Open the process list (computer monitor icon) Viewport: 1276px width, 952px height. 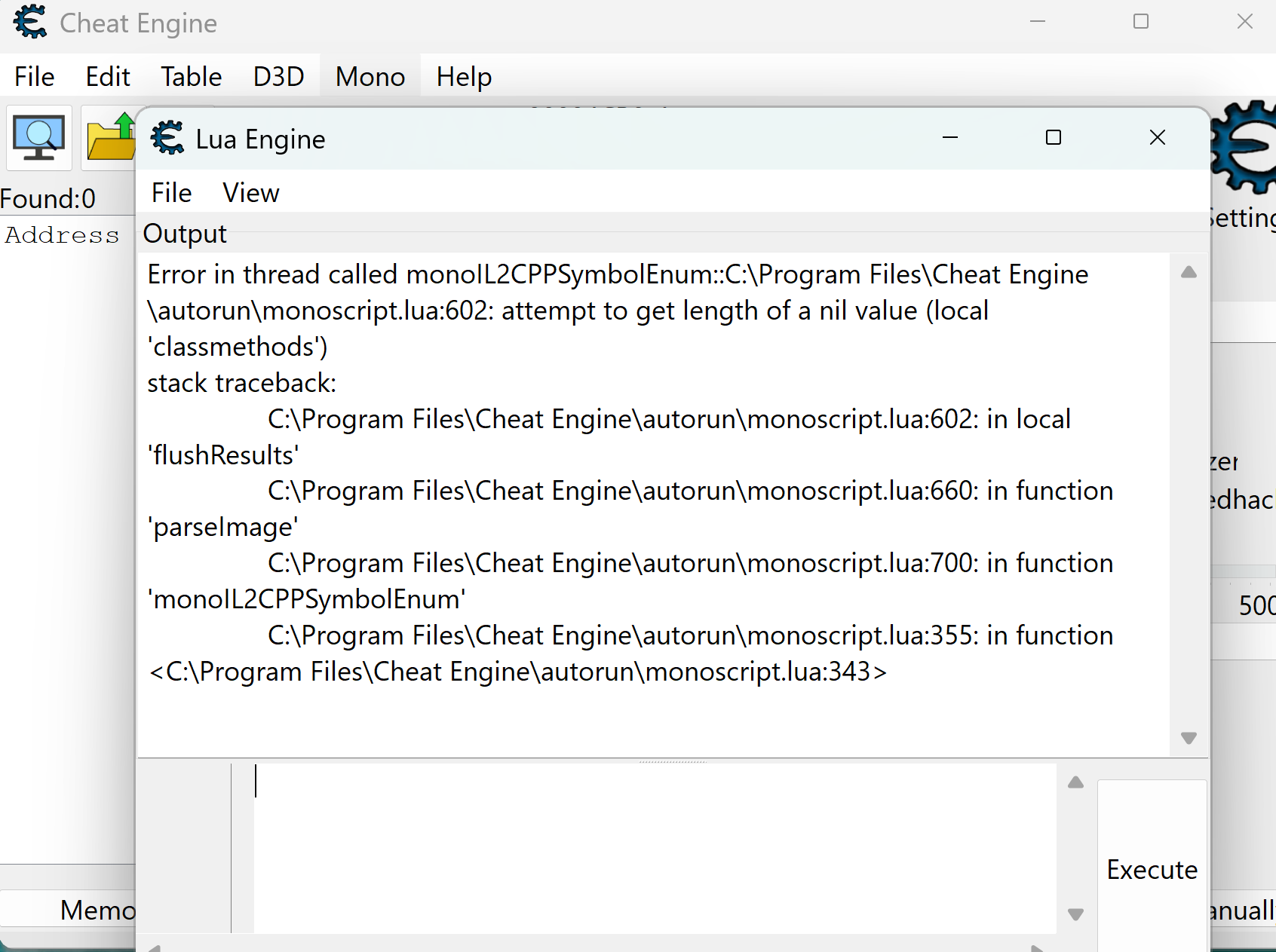click(x=39, y=138)
